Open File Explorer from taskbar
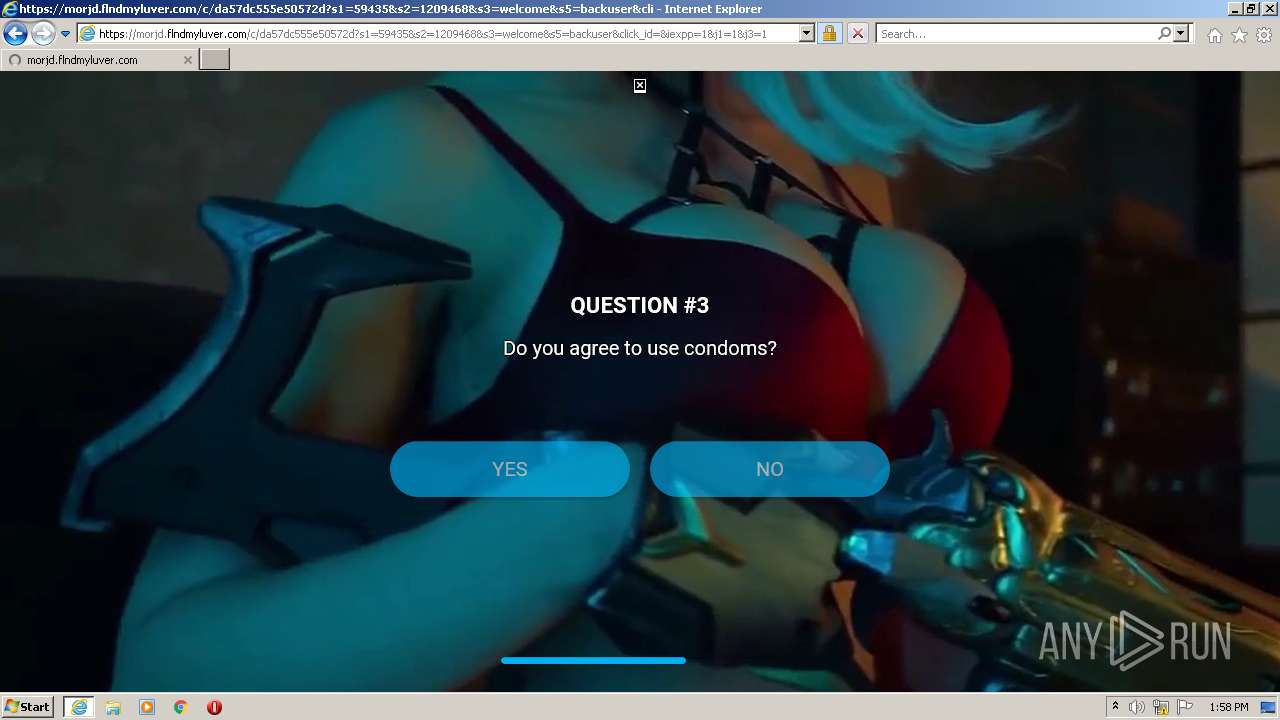Viewport: 1280px width, 720px height. coord(113,707)
